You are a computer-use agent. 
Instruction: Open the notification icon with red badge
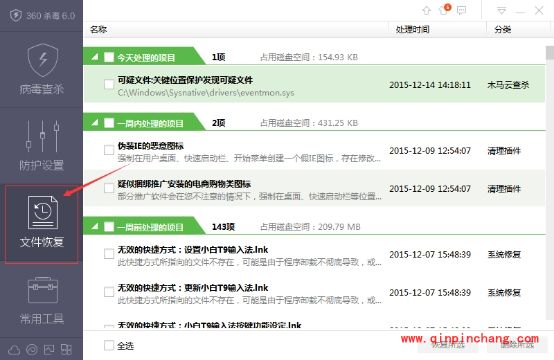pos(444,10)
